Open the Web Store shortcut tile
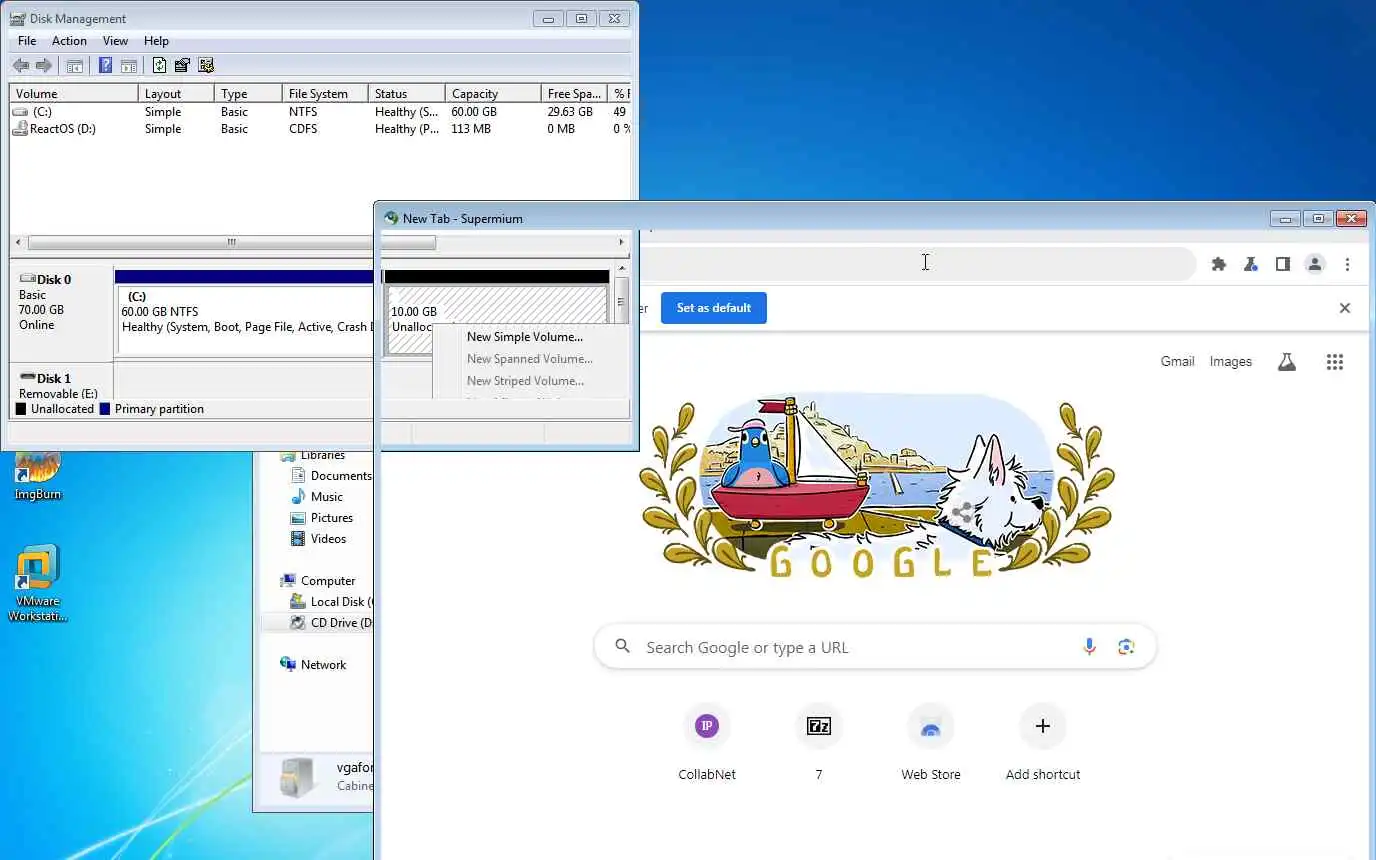This screenshot has width=1376, height=860. point(931,742)
